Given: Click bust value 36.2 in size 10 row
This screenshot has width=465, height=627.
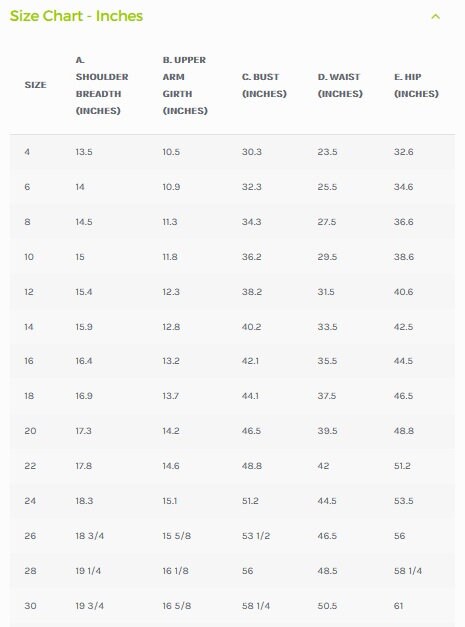Looking at the screenshot, I should 251,257.
